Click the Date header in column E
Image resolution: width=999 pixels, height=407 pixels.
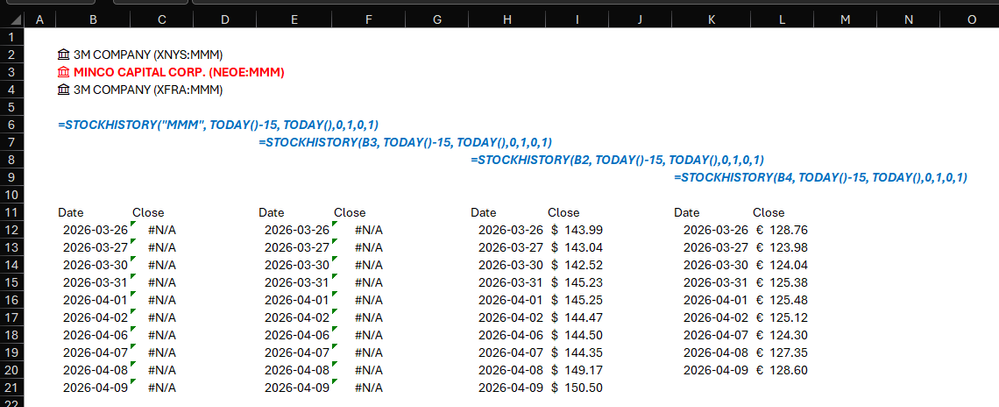(271, 213)
